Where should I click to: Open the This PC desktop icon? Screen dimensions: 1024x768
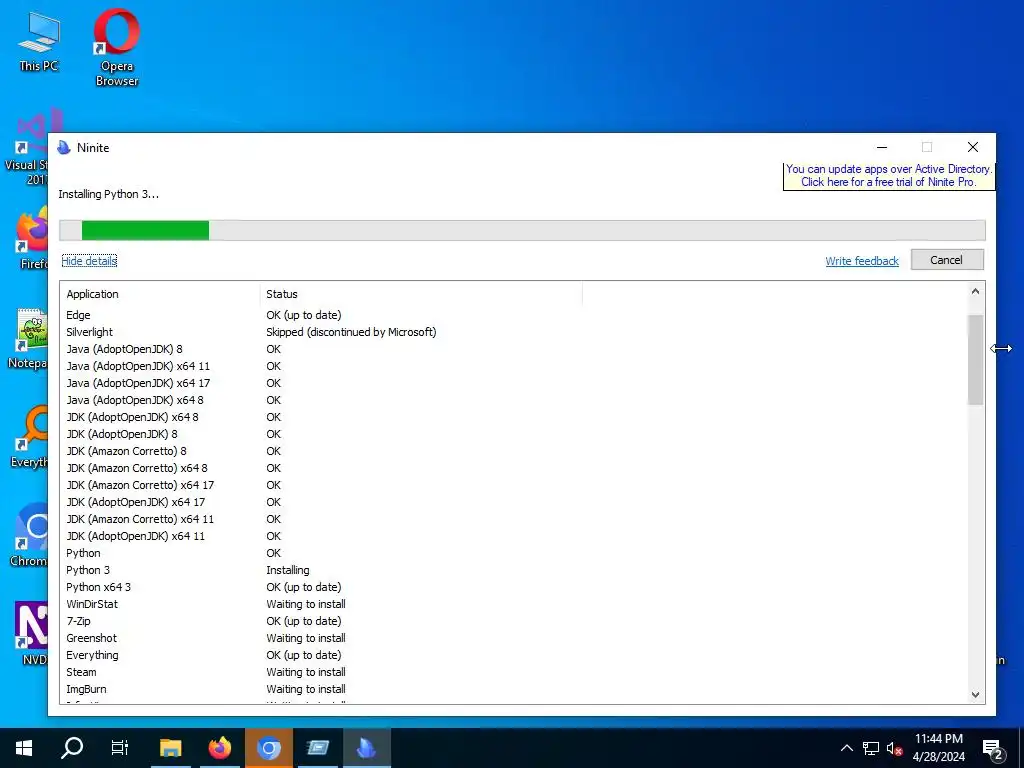point(39,42)
